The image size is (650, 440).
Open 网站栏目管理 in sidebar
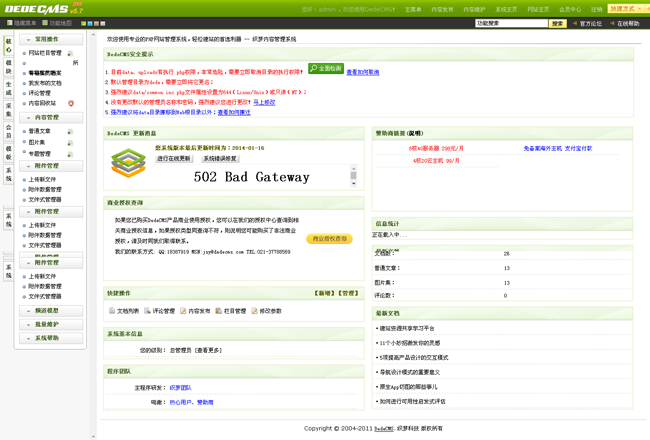pyautogui.click(x=45, y=53)
